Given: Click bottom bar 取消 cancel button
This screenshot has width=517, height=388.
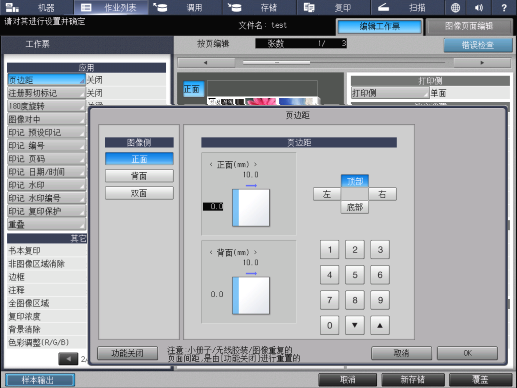Looking at the screenshot, I should pos(348,380).
